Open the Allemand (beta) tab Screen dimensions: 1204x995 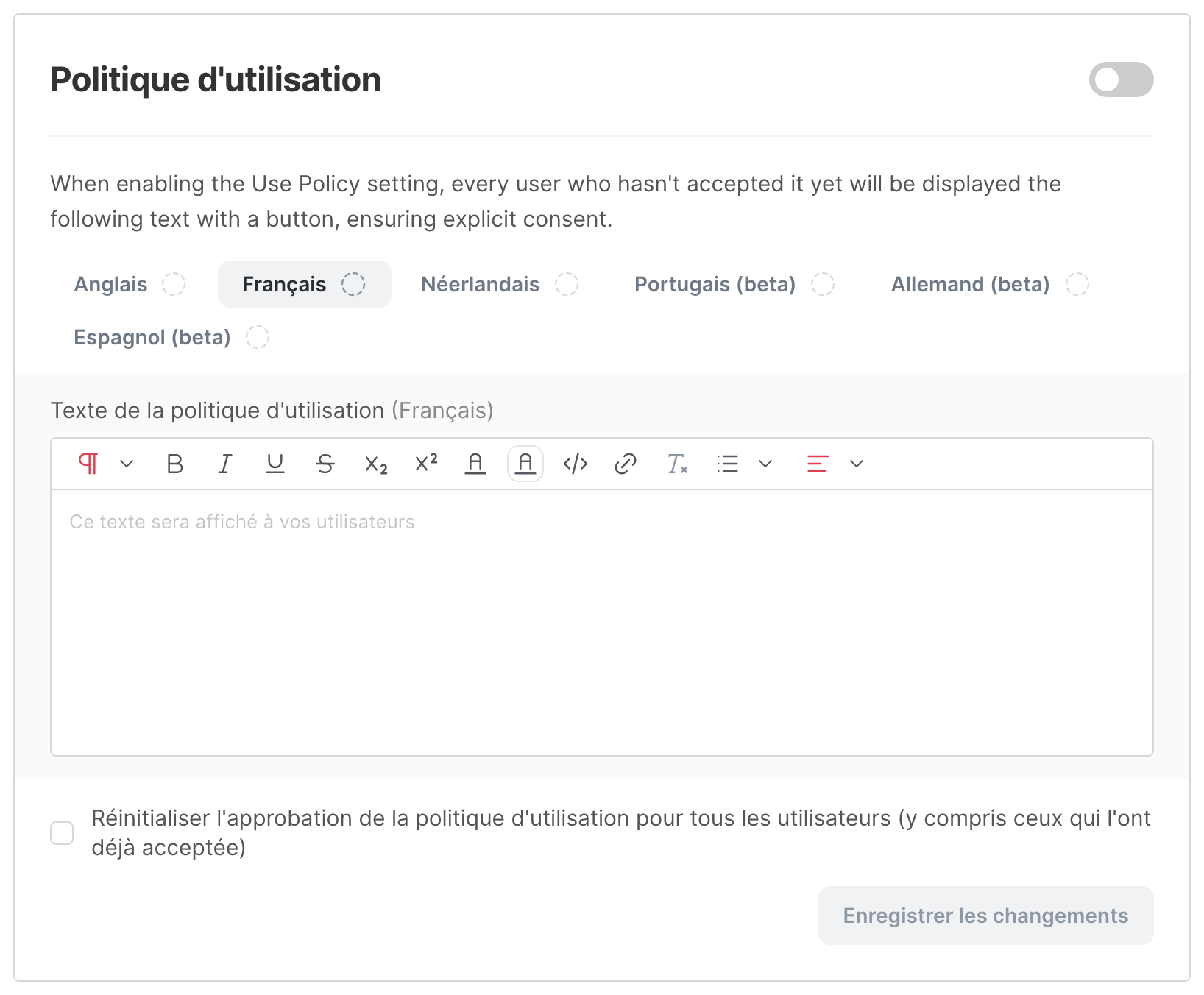pos(990,284)
